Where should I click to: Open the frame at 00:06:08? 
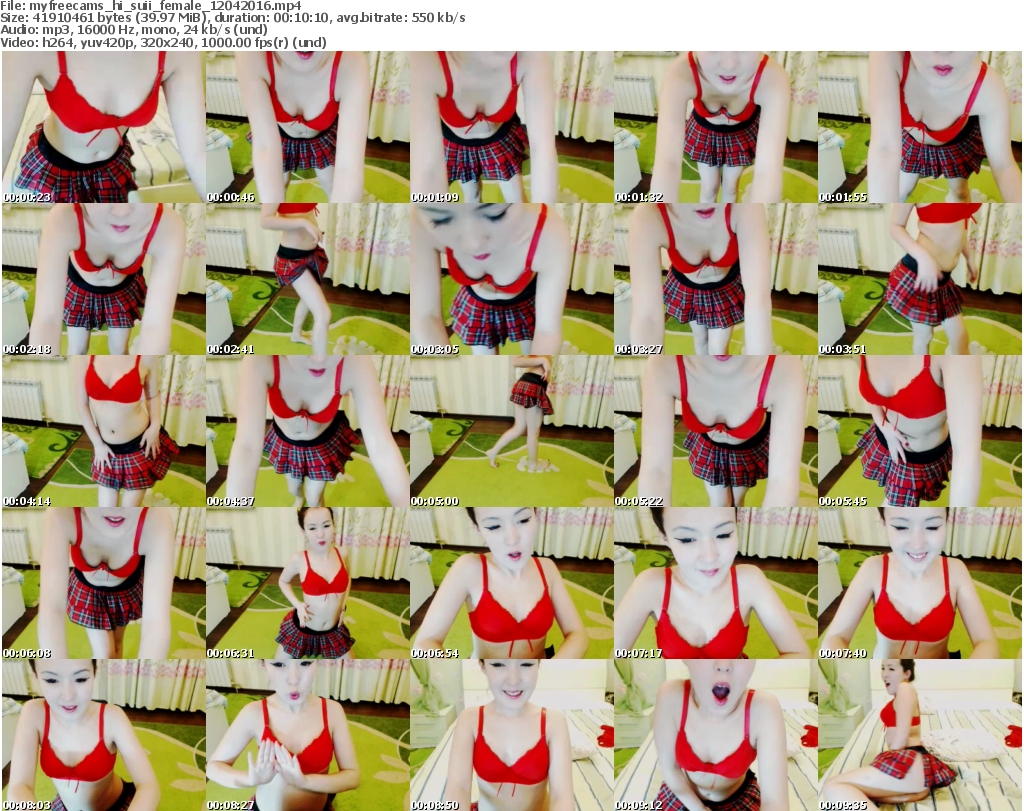(104, 583)
